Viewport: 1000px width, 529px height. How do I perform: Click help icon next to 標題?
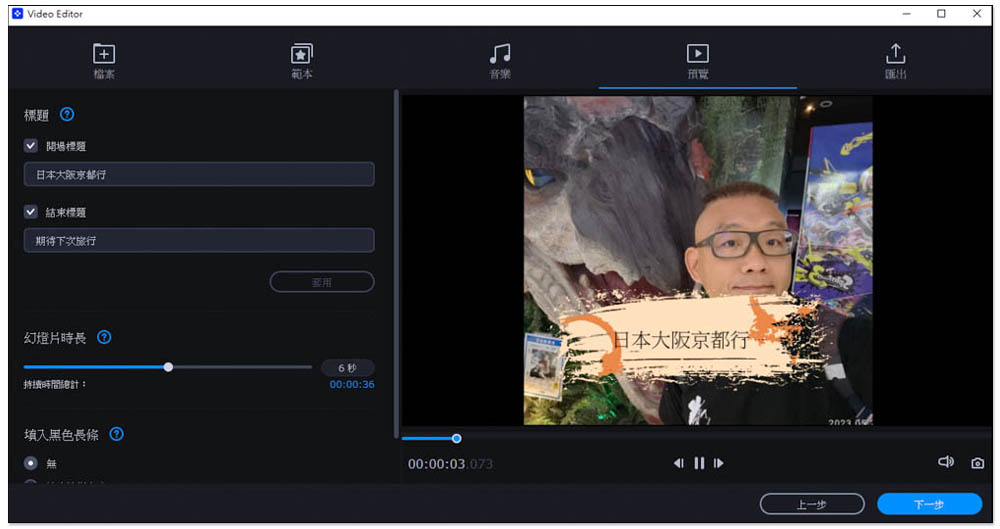click(x=67, y=115)
